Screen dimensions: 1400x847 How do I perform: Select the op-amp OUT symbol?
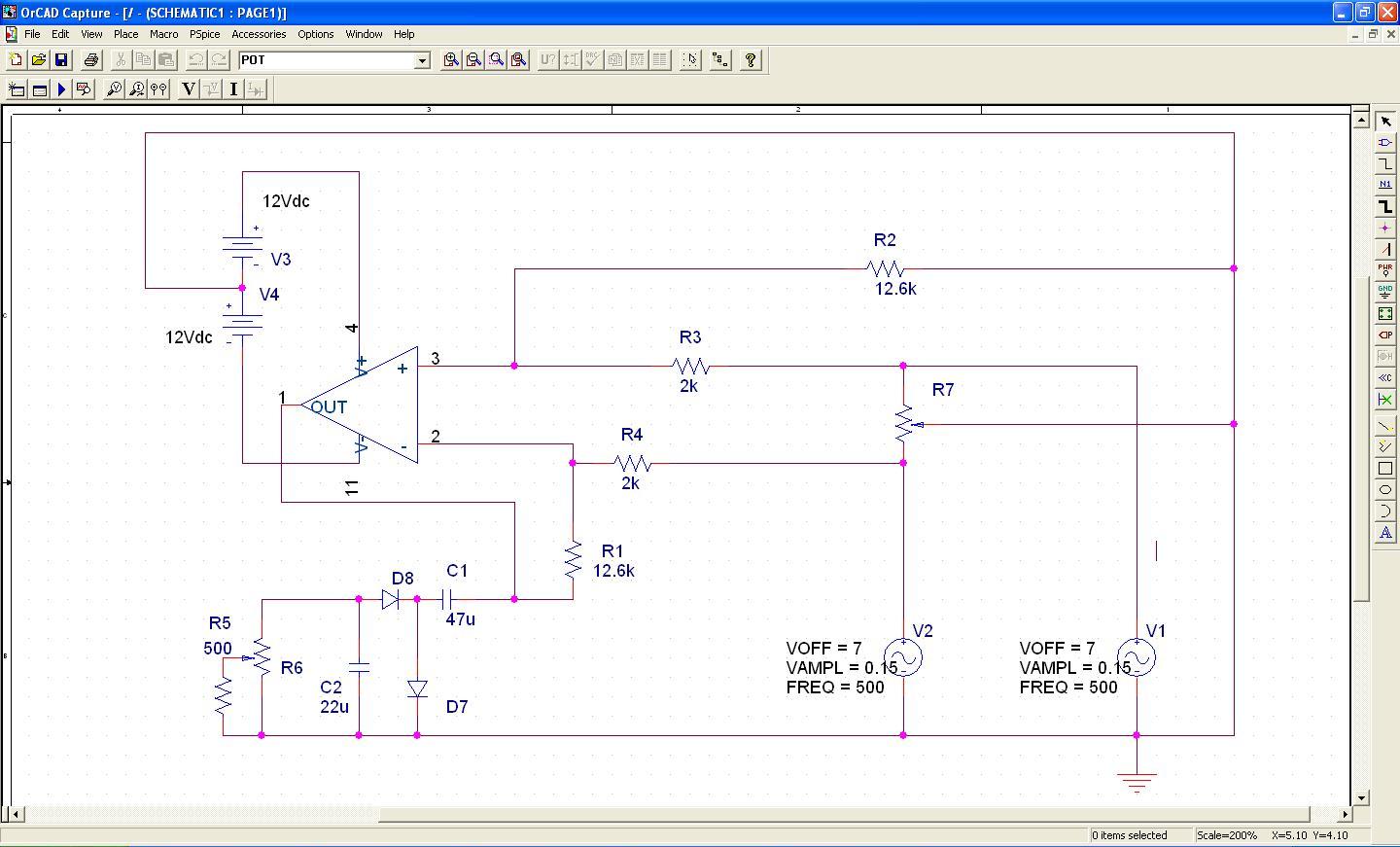pyautogui.click(x=360, y=406)
